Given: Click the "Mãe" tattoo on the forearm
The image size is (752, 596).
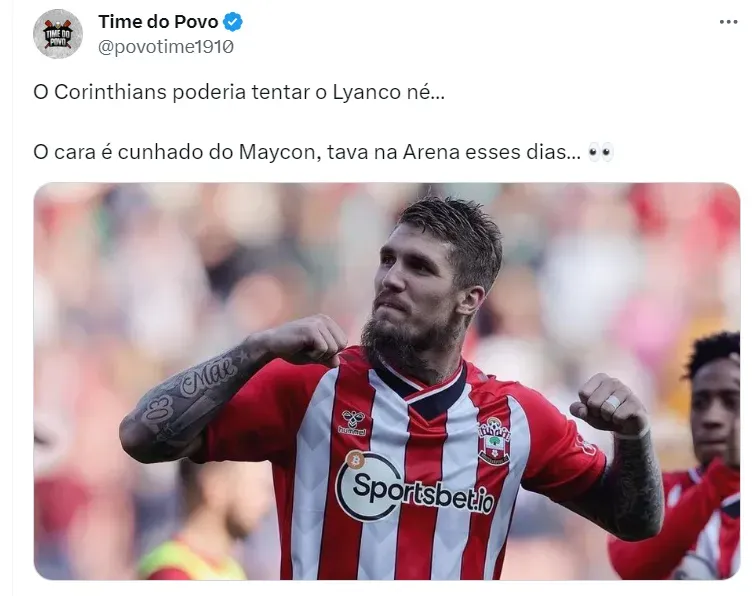Looking at the screenshot, I should (208, 374).
